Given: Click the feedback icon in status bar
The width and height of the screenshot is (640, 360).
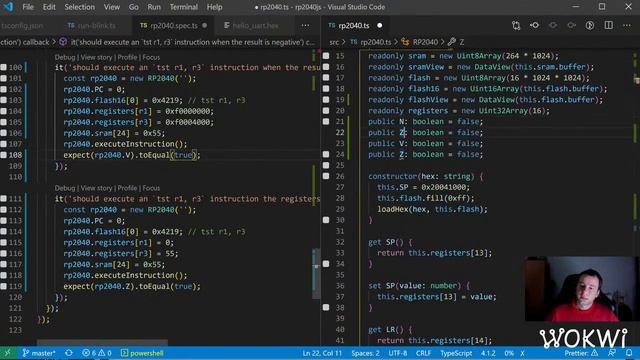Looking at the screenshot, I should (611, 353).
